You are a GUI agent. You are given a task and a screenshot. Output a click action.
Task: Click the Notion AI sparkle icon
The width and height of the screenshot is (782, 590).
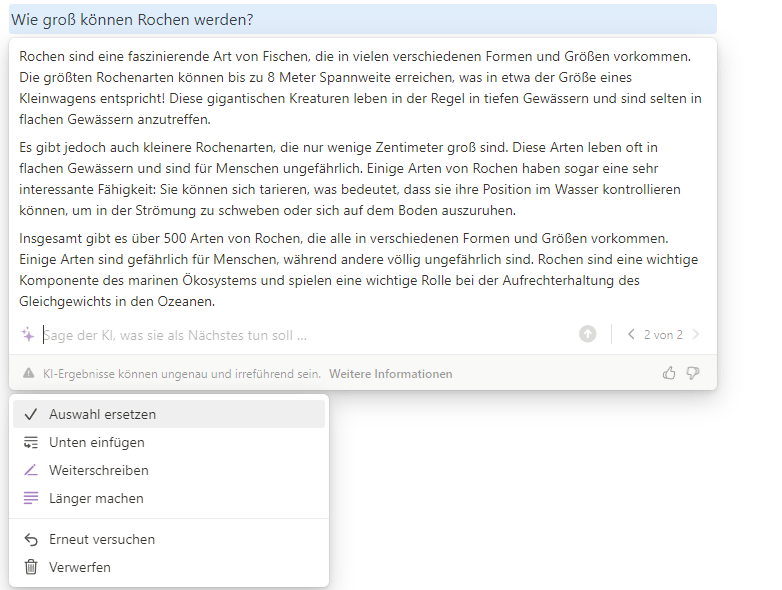tap(28, 335)
